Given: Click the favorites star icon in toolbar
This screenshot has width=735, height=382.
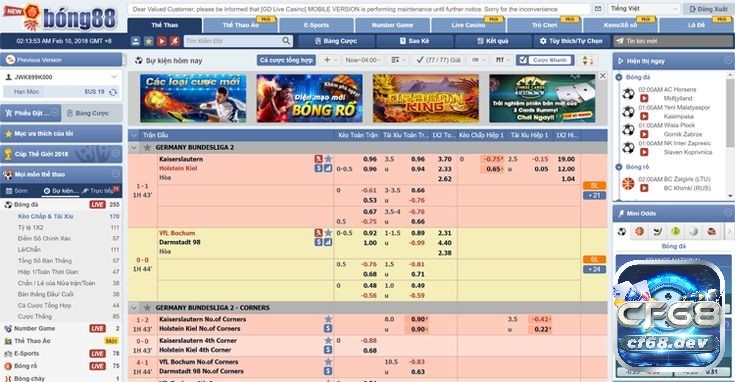Looking at the screenshot, I should (149, 41).
